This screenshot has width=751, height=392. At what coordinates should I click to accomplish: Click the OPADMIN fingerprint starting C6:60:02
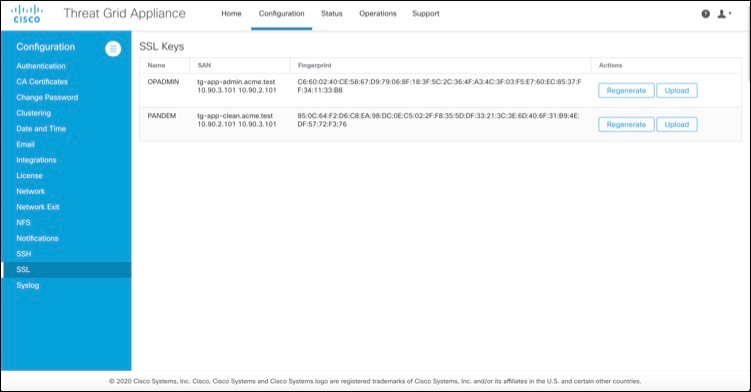tap(439, 86)
